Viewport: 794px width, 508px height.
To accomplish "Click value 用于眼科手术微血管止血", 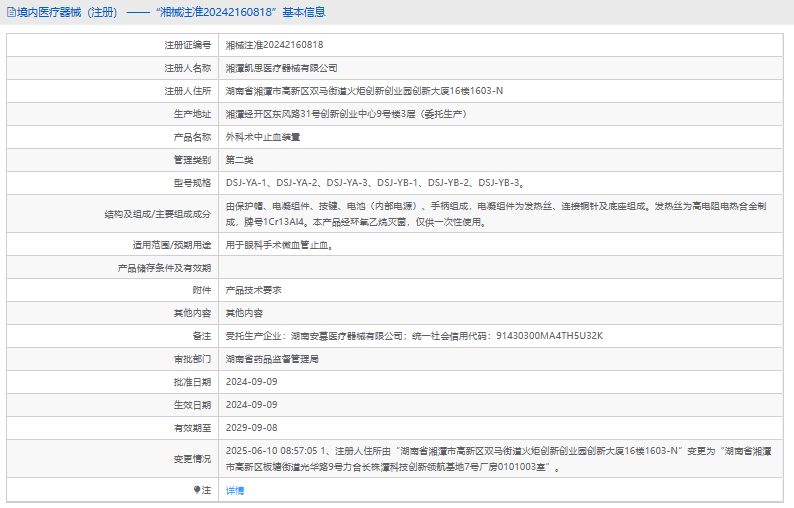I will pos(279,245).
